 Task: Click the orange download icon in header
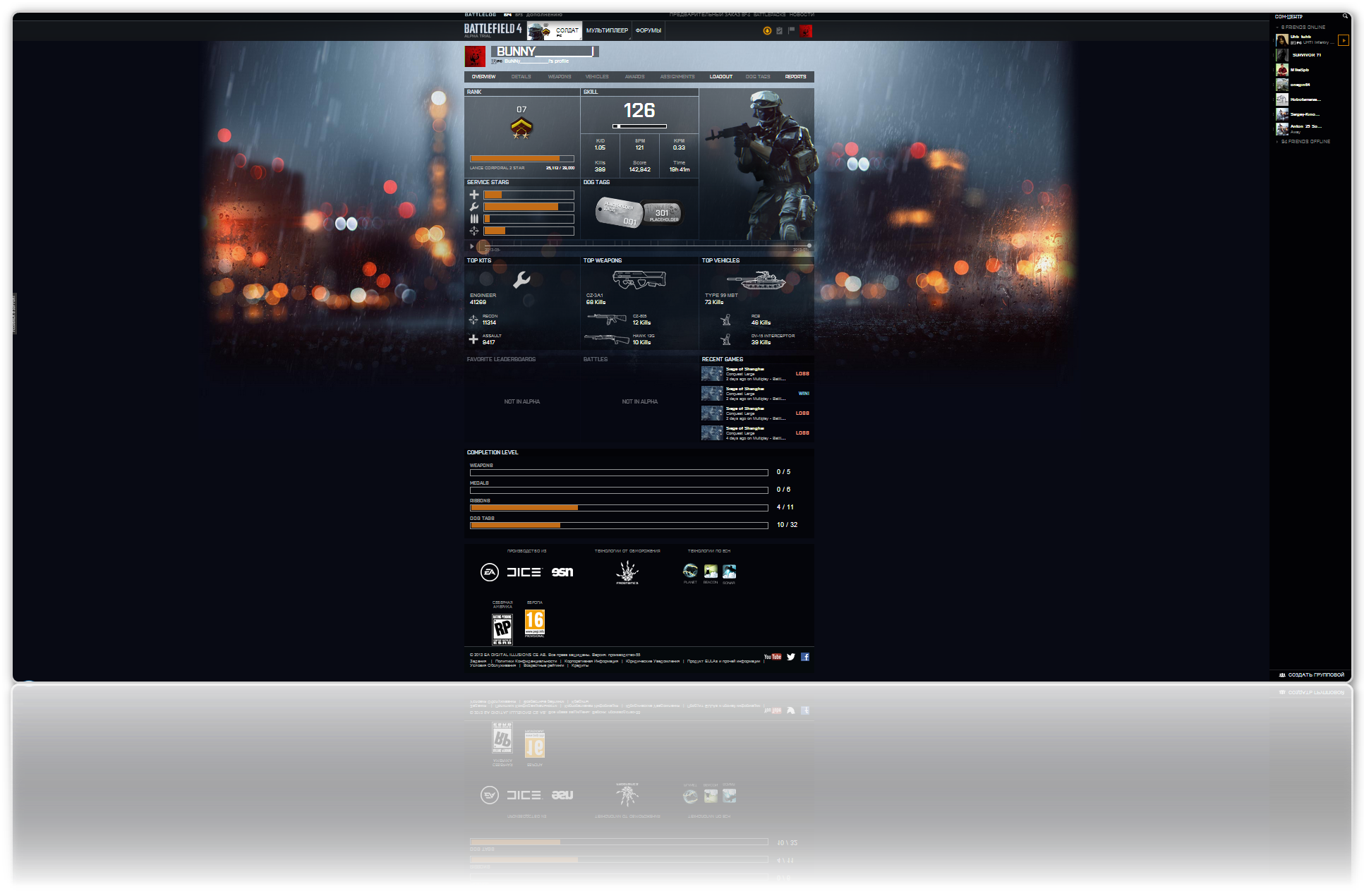pyautogui.click(x=767, y=30)
